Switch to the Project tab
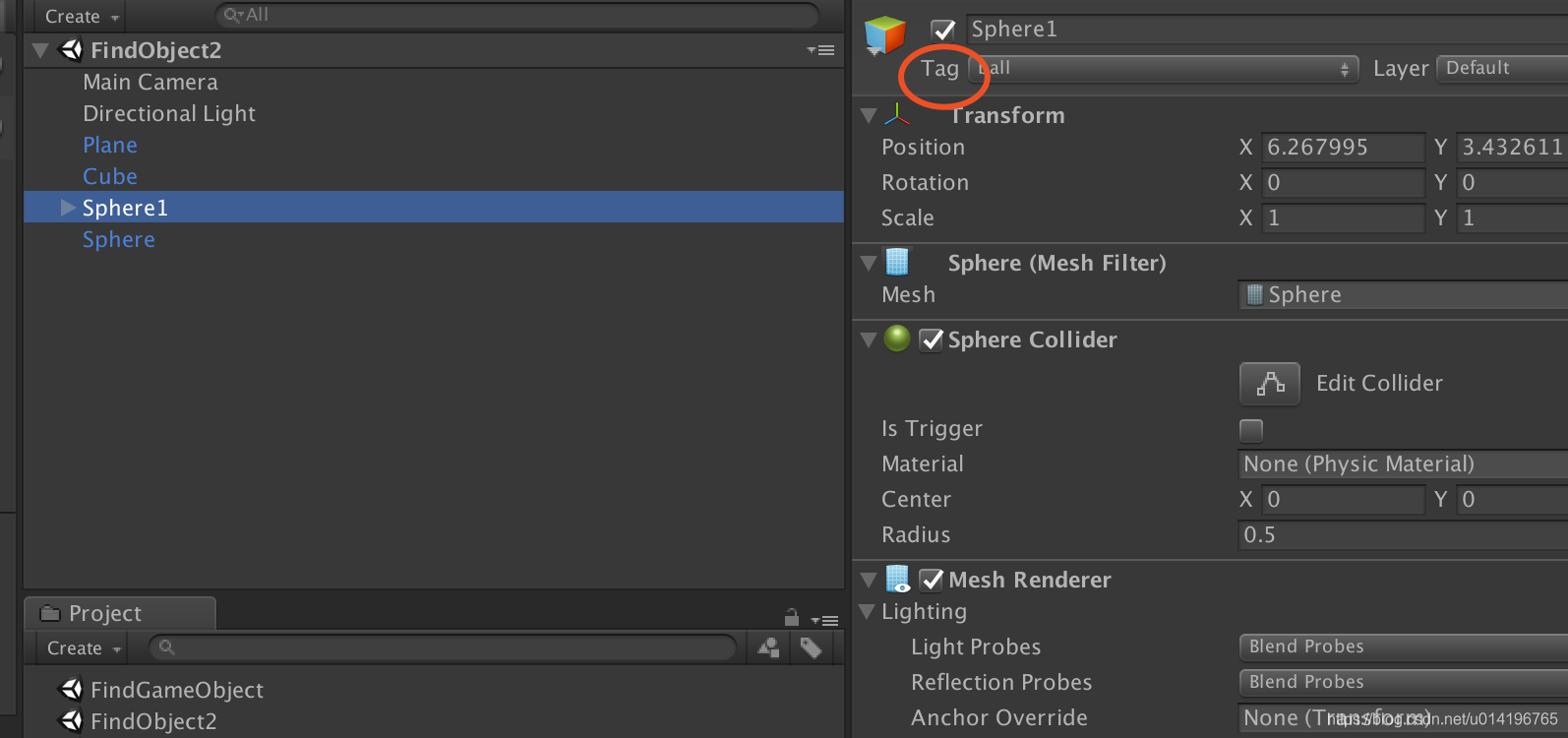The image size is (1568, 738). pyautogui.click(x=119, y=613)
